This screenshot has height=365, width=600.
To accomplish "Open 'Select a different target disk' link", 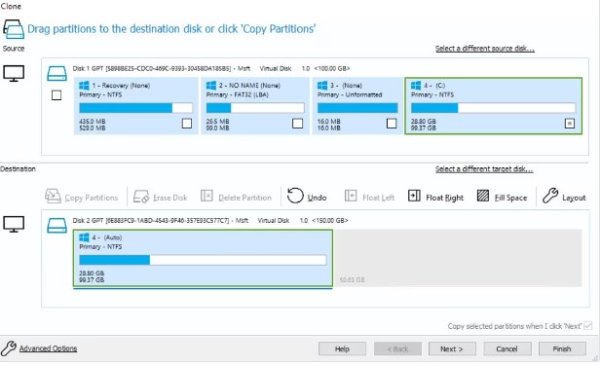I will pos(484,169).
